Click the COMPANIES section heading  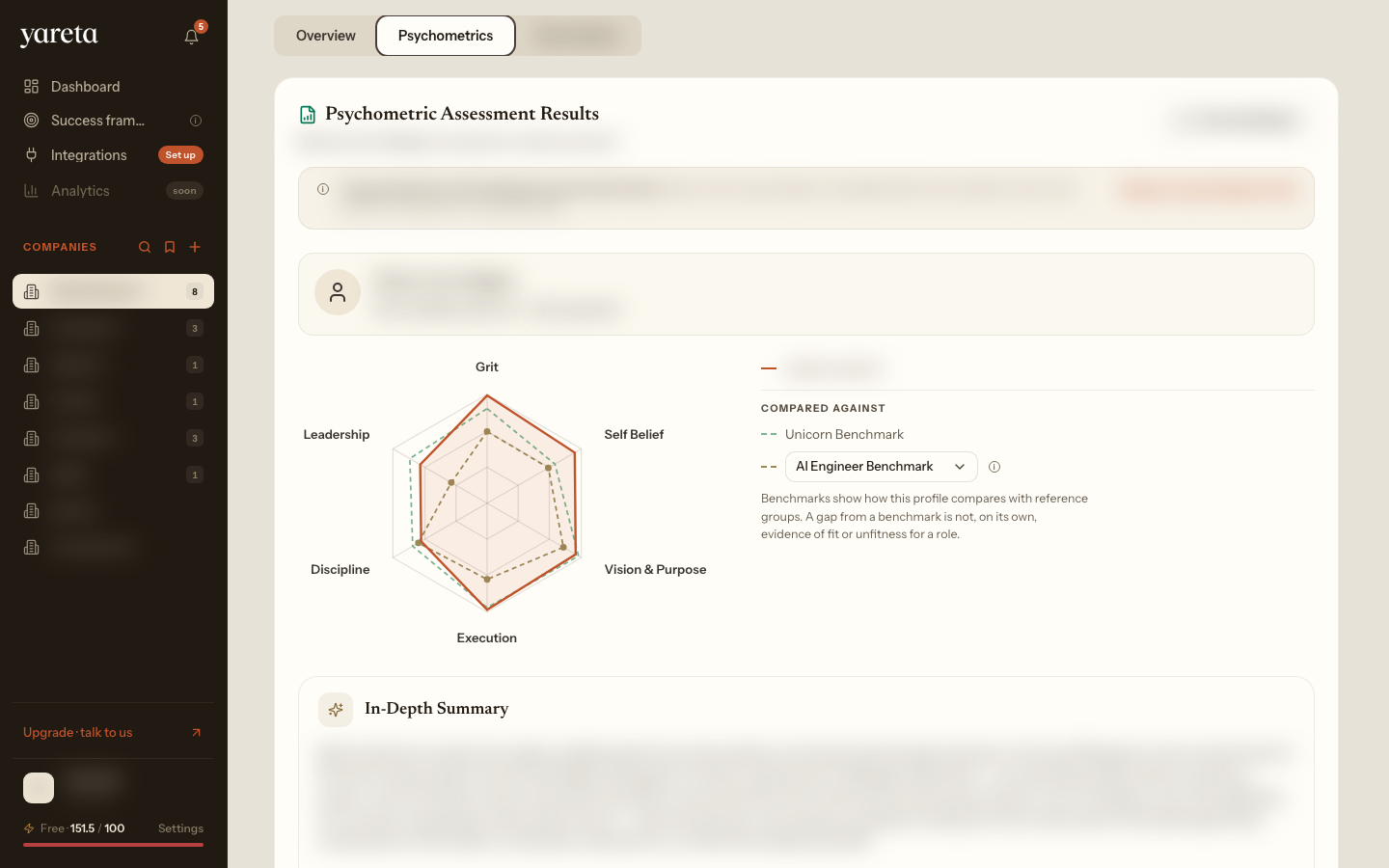pos(60,247)
